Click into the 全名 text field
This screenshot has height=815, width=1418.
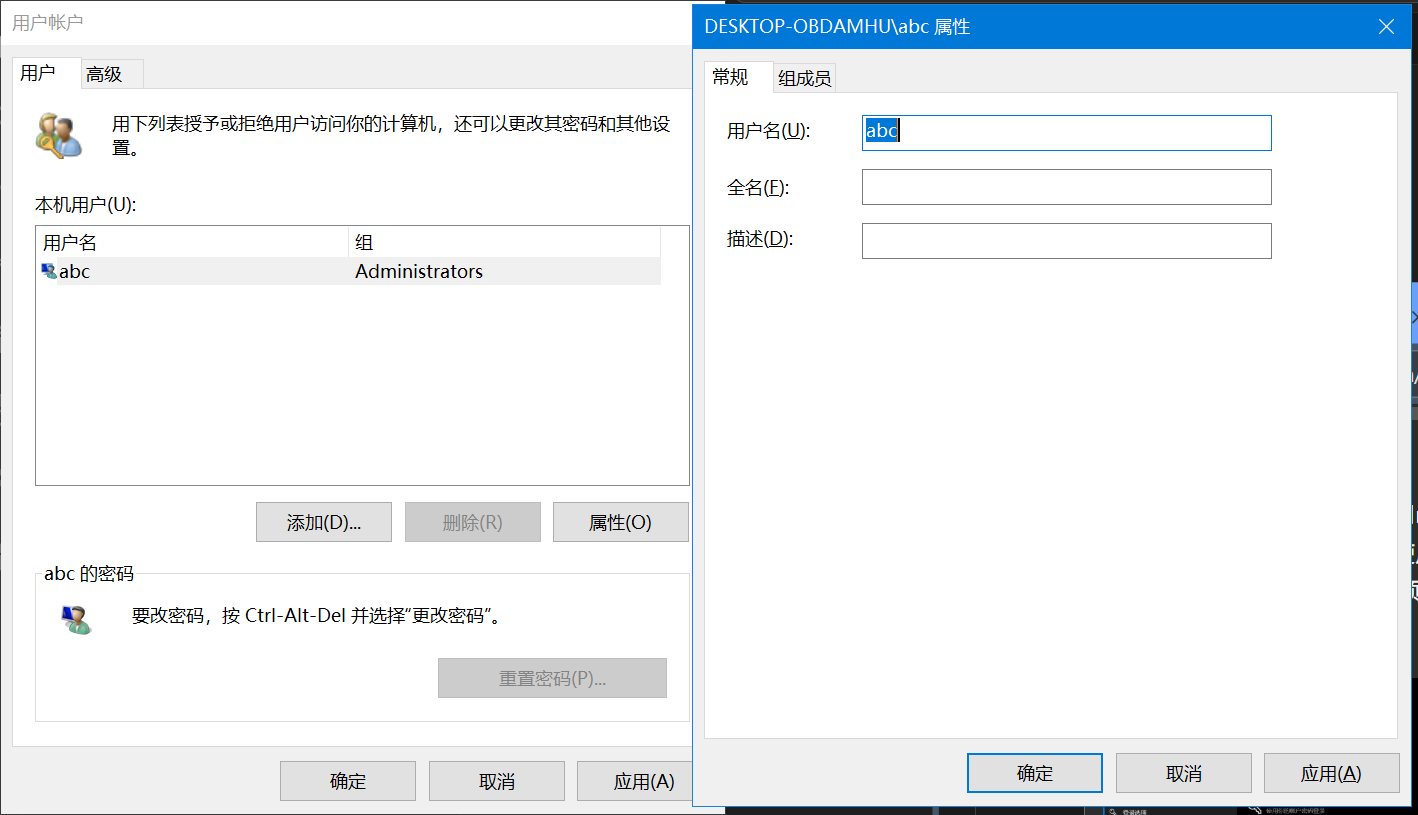point(1067,187)
